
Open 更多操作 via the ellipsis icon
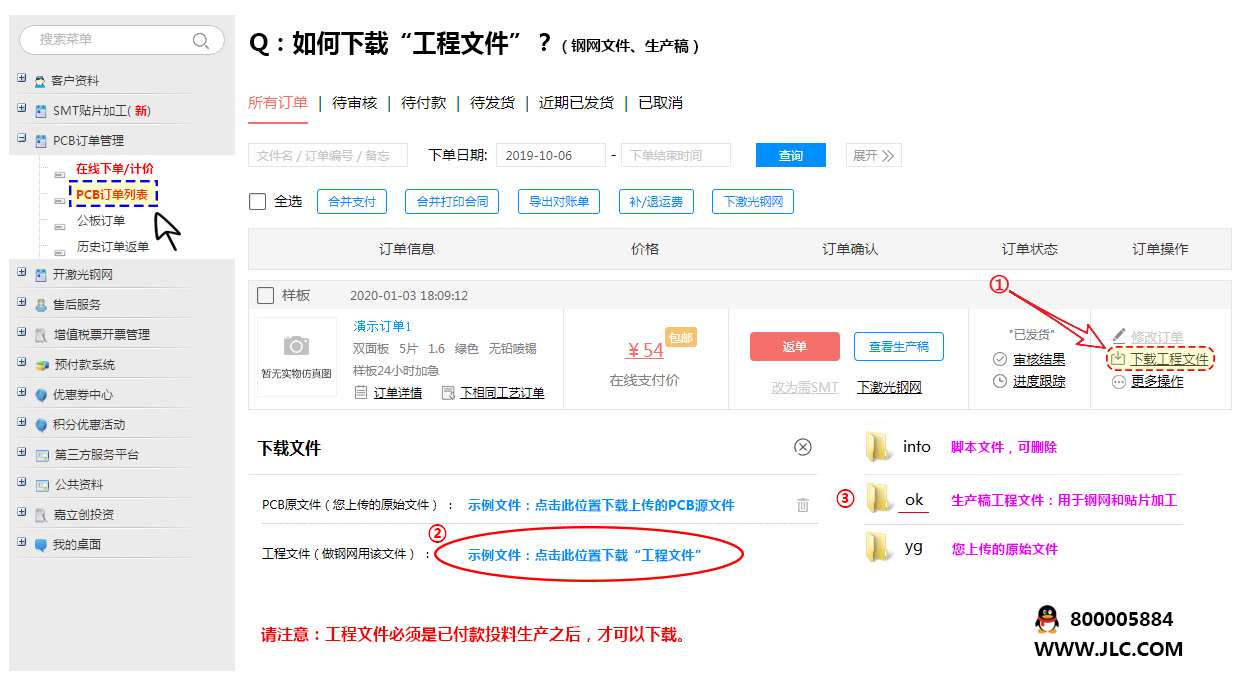[1118, 380]
